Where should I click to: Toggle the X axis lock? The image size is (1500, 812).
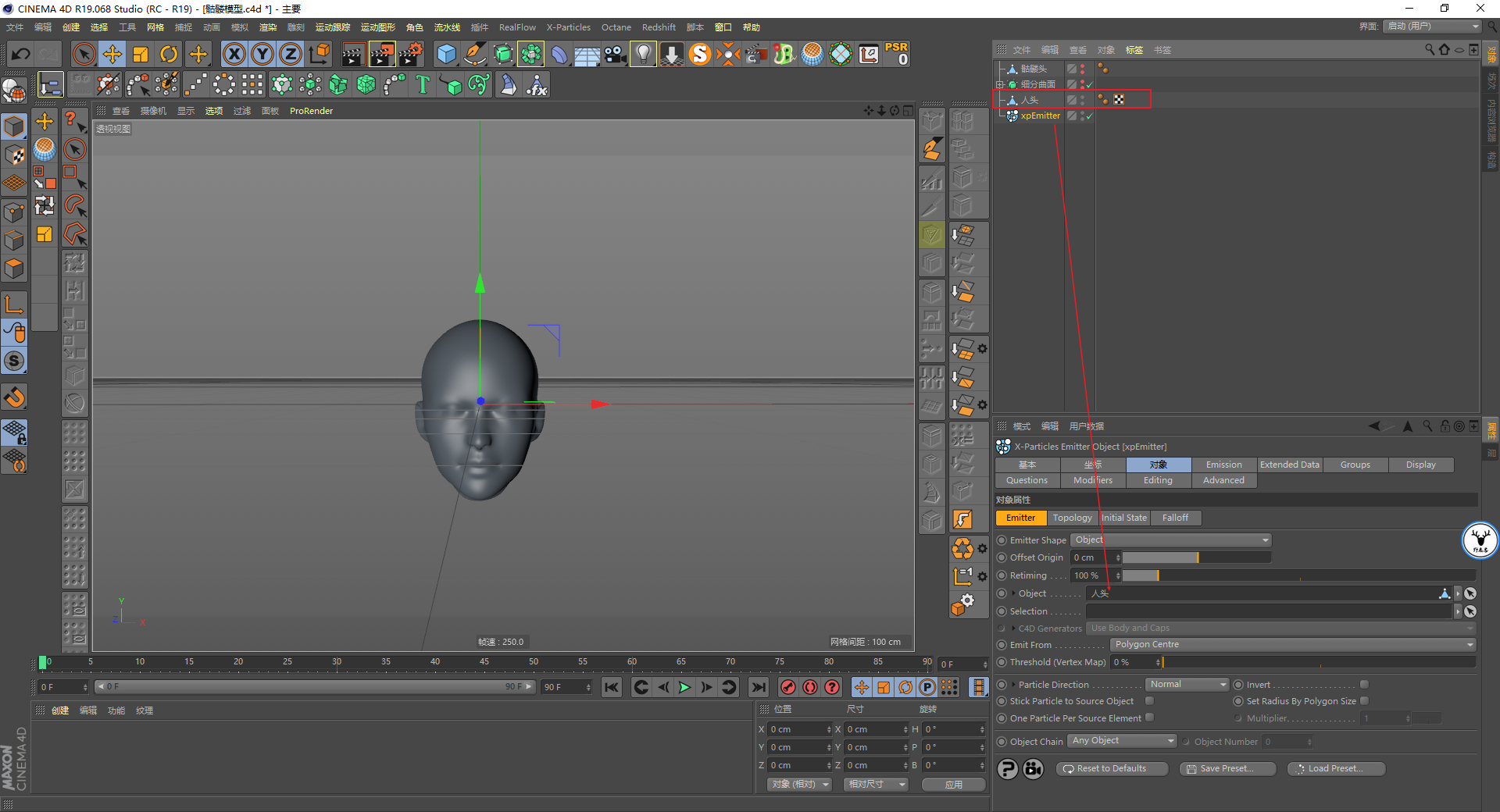(x=234, y=54)
